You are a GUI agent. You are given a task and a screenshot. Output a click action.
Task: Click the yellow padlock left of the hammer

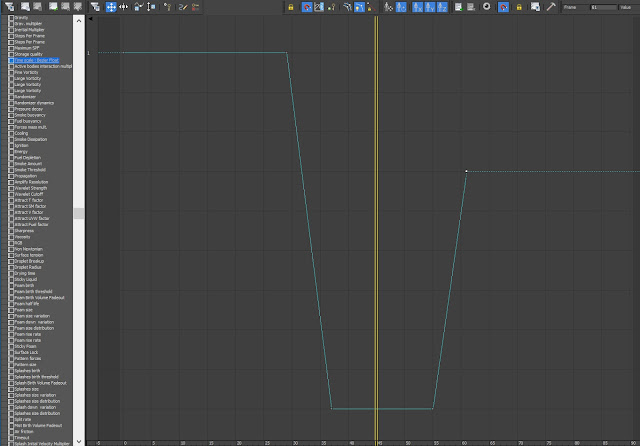[519, 7]
